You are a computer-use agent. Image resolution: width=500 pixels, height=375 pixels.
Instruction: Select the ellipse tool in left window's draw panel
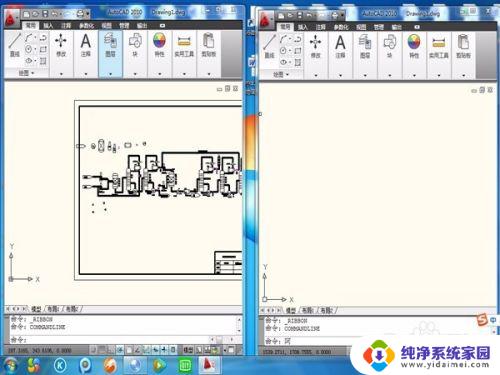pos(29,61)
